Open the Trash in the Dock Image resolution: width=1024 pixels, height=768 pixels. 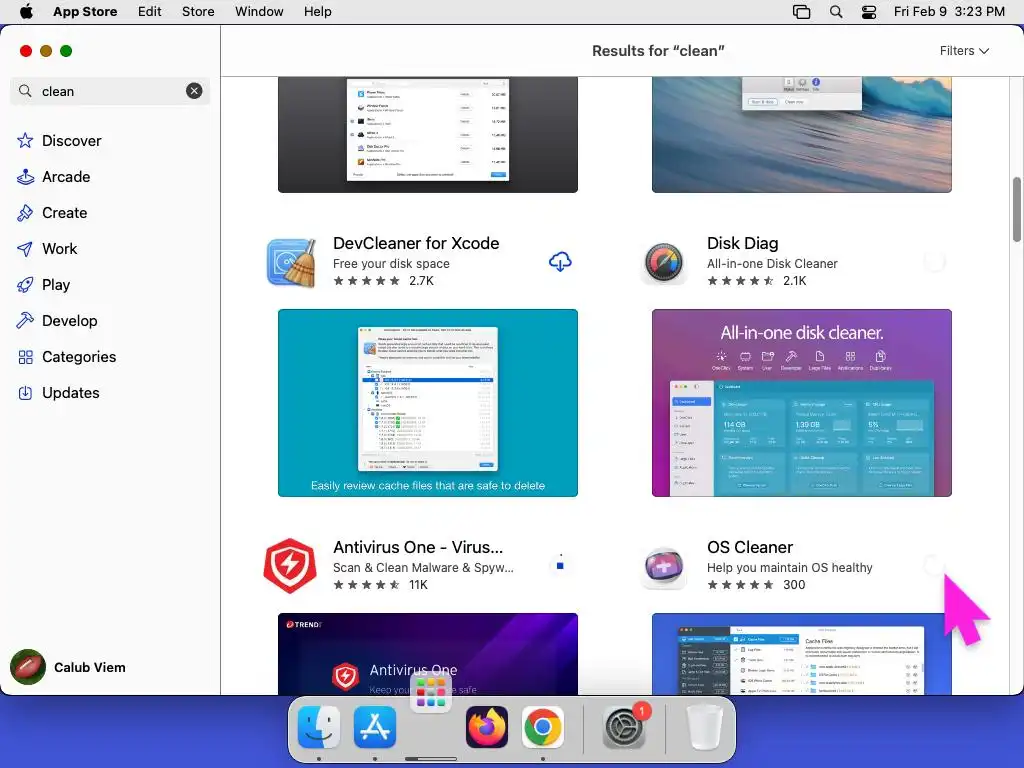coord(705,727)
